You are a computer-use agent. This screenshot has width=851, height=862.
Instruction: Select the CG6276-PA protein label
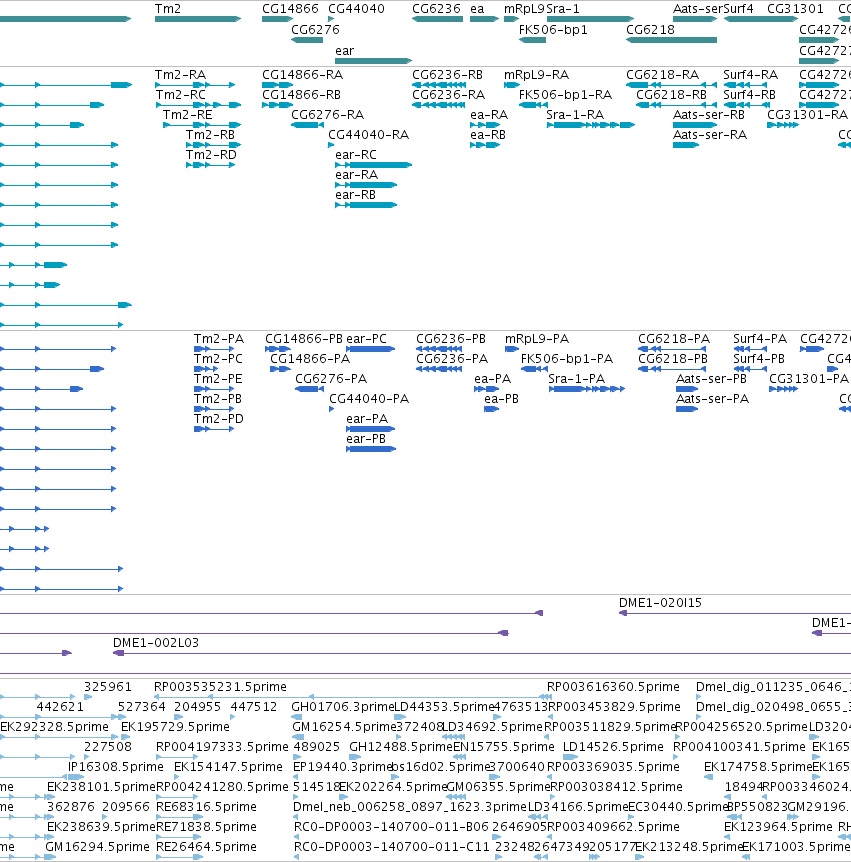pos(331,379)
